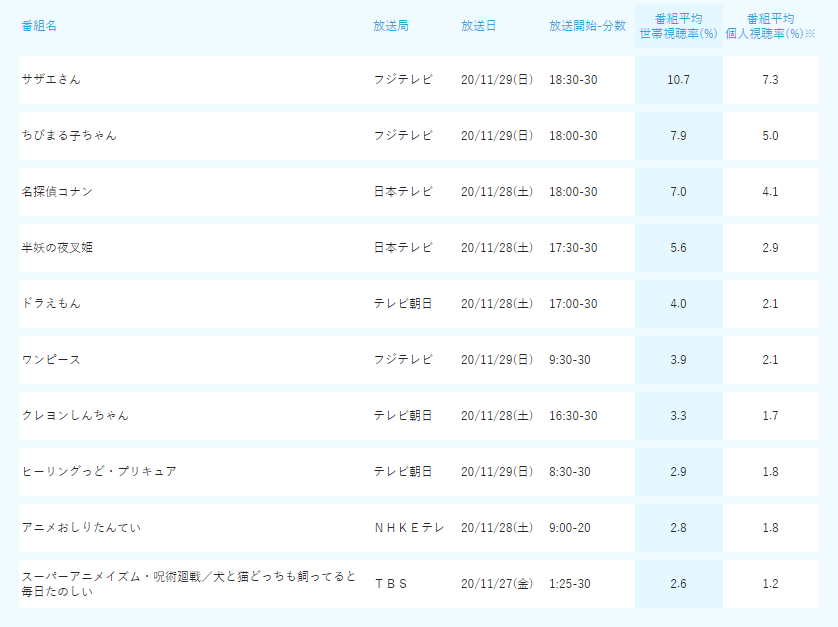Select the サザエさん program name
838x627 pixels.
pos(51,80)
